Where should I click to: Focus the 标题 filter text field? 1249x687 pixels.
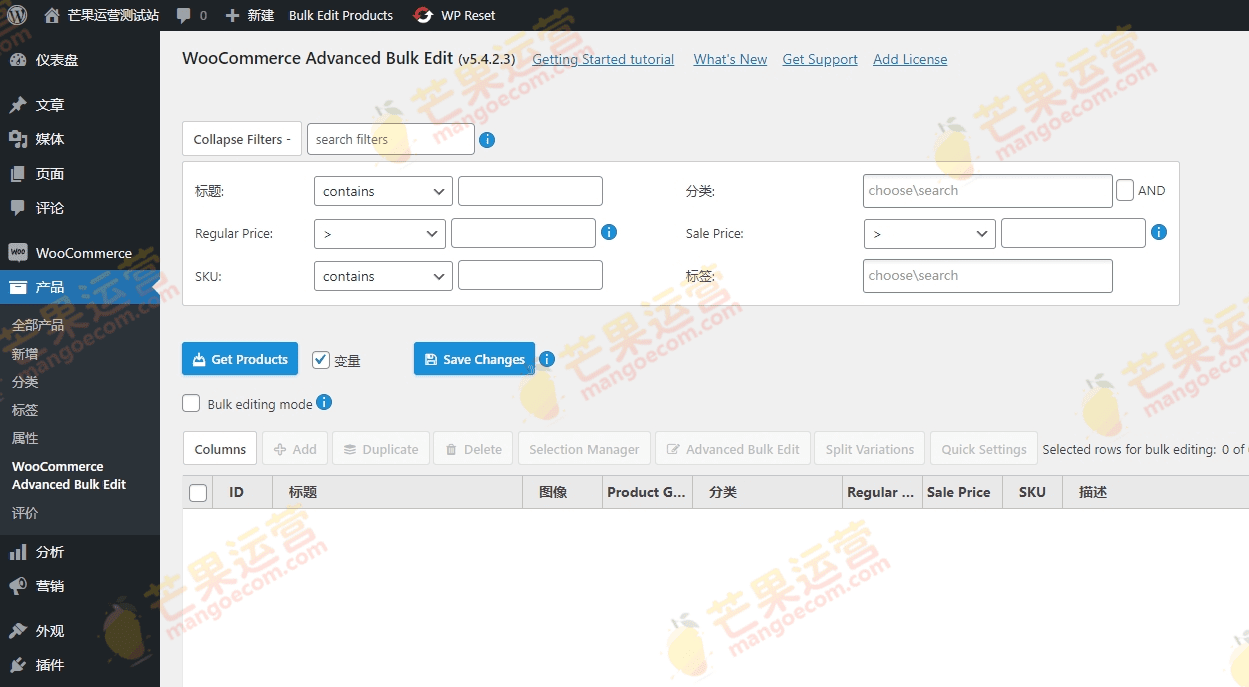point(530,191)
